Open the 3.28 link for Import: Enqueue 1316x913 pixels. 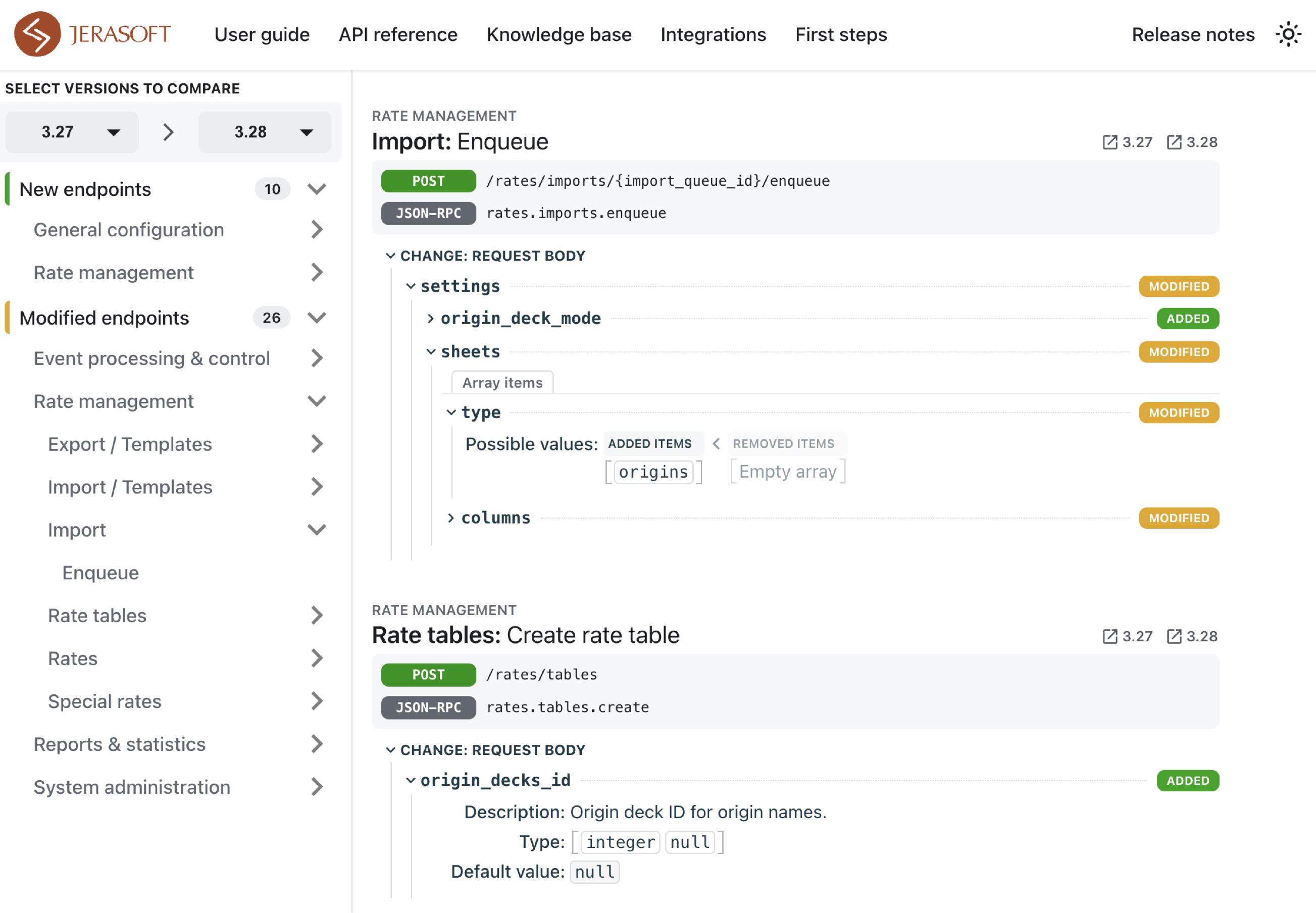[1192, 142]
